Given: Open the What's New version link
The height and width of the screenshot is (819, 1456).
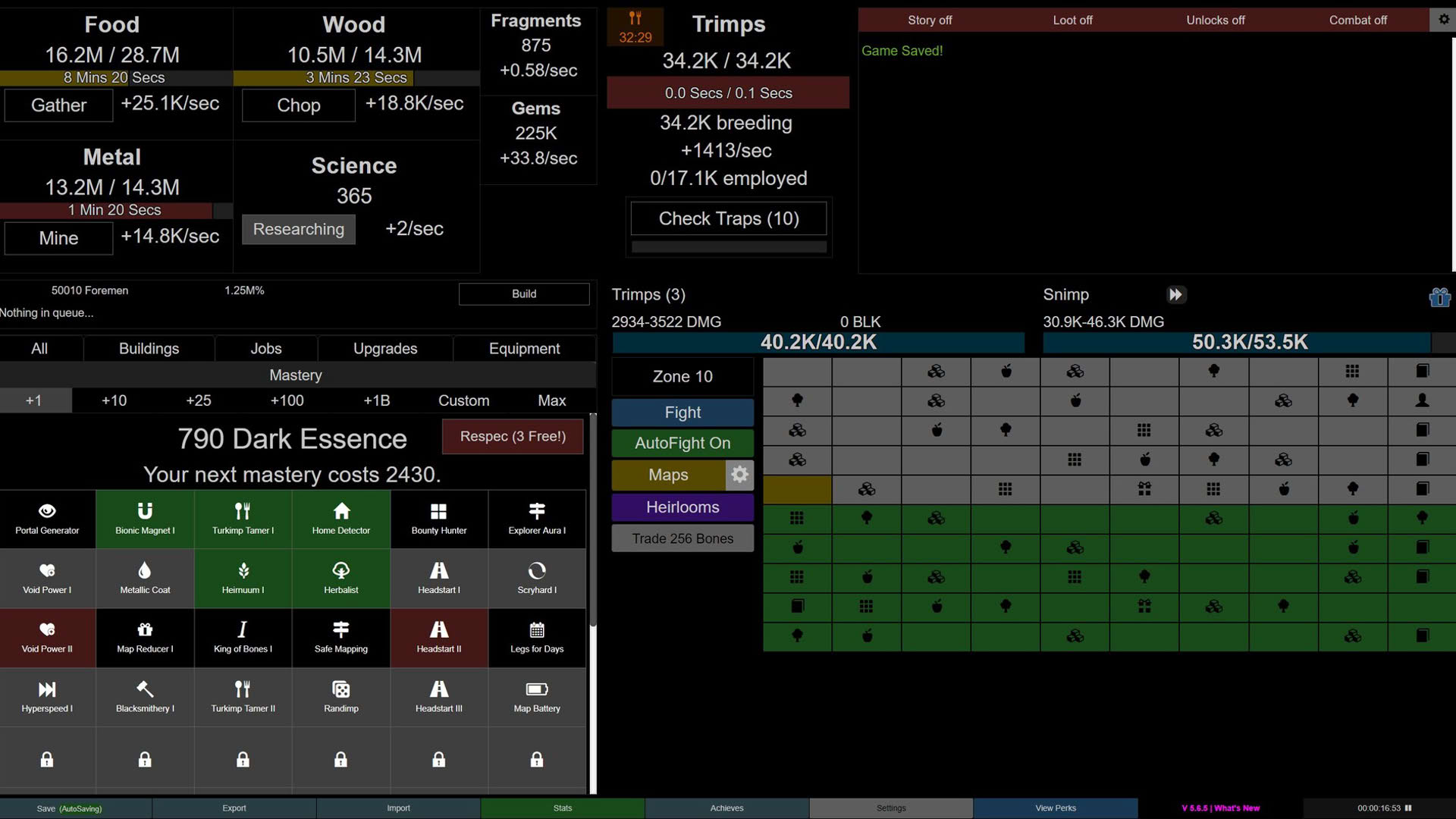Looking at the screenshot, I should point(1221,808).
